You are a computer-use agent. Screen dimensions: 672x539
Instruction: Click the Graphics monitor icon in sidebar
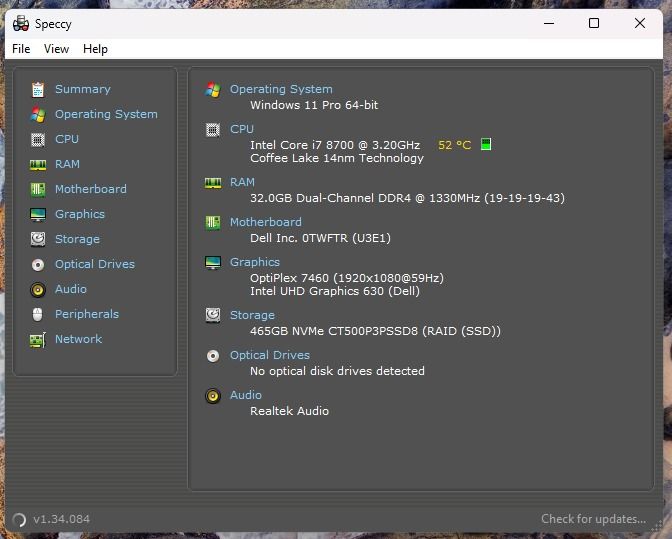click(x=38, y=215)
